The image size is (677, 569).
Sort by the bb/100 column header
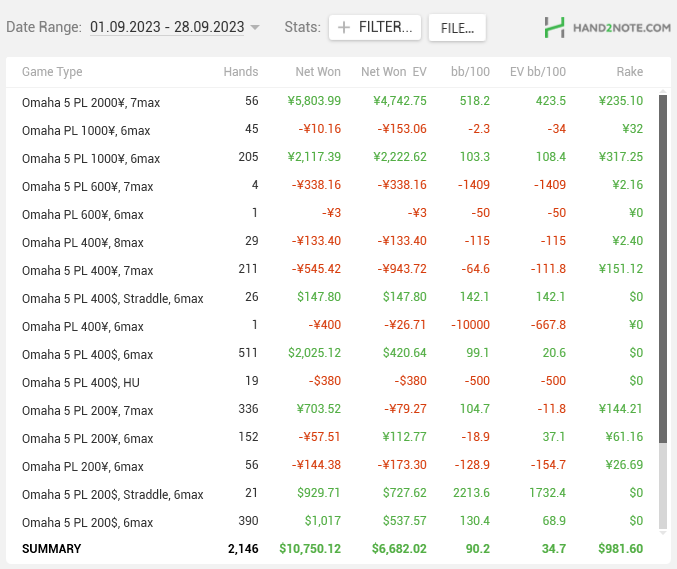click(470, 72)
